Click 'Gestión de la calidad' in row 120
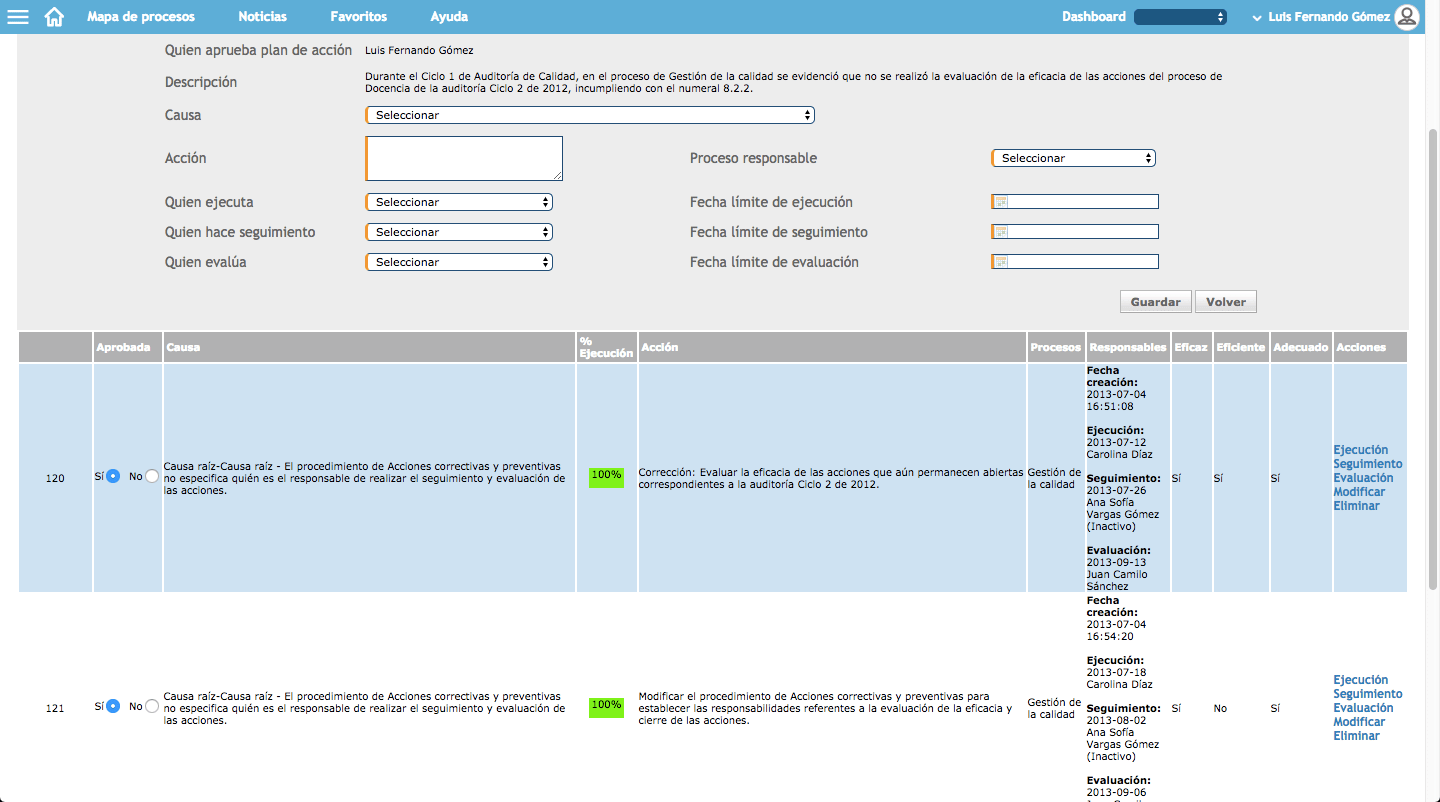The image size is (1440, 802). click(x=1054, y=478)
